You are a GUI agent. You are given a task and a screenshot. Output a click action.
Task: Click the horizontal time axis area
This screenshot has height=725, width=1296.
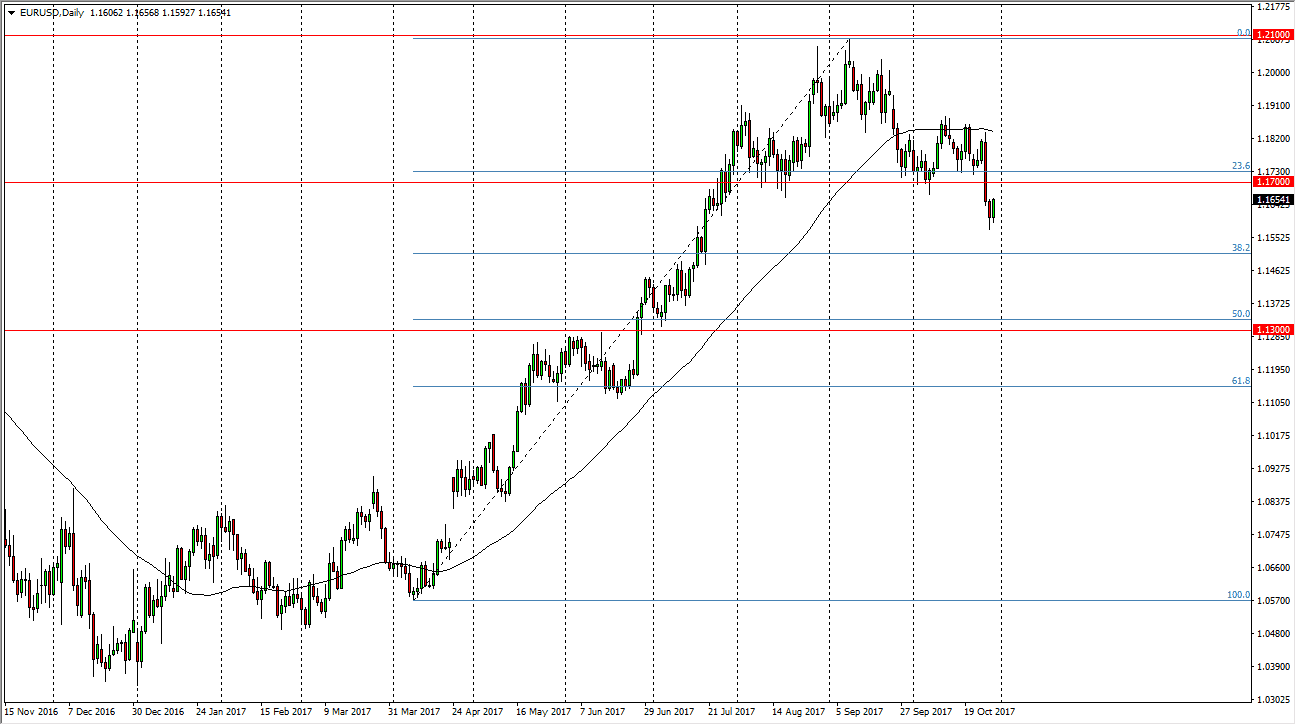(600, 713)
